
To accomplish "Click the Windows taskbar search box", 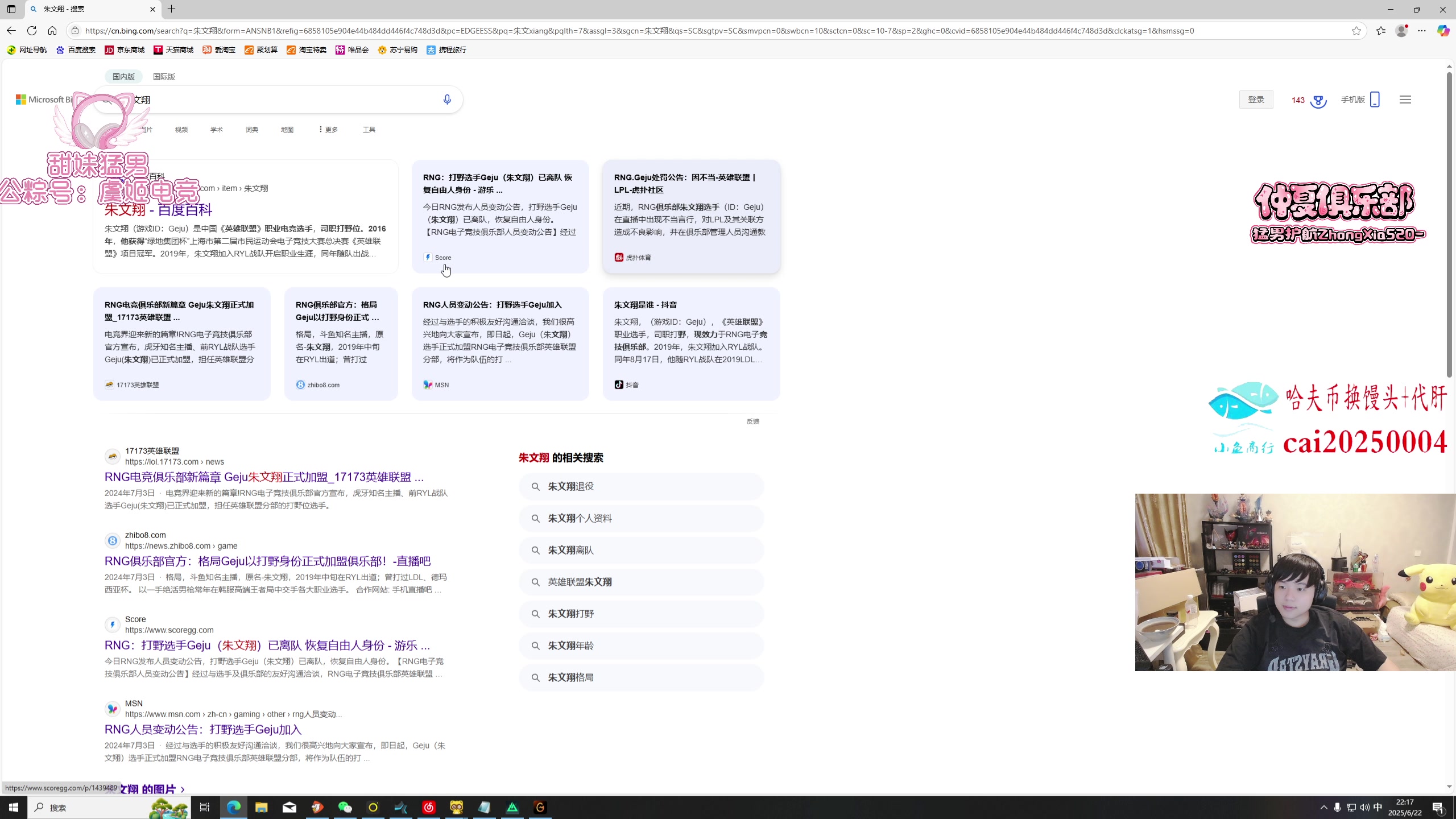I will click(108, 807).
